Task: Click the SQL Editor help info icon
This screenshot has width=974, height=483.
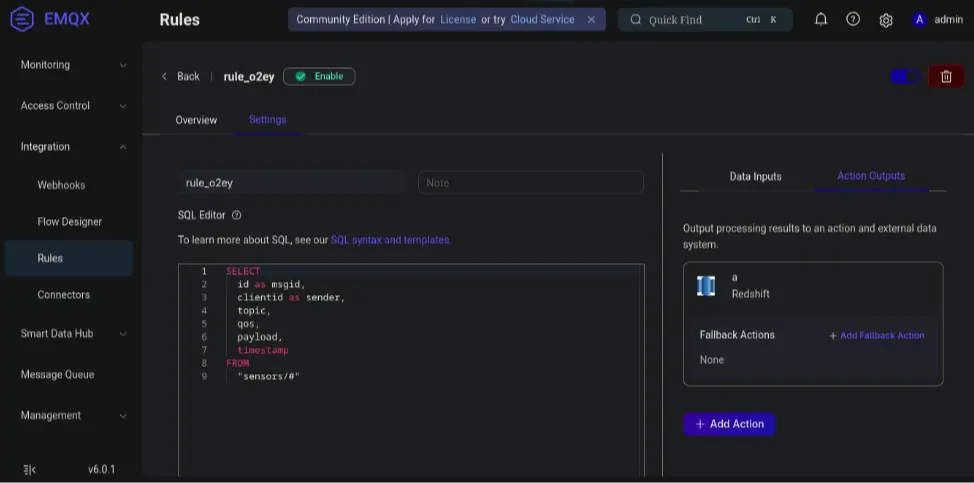Action: coord(237,215)
